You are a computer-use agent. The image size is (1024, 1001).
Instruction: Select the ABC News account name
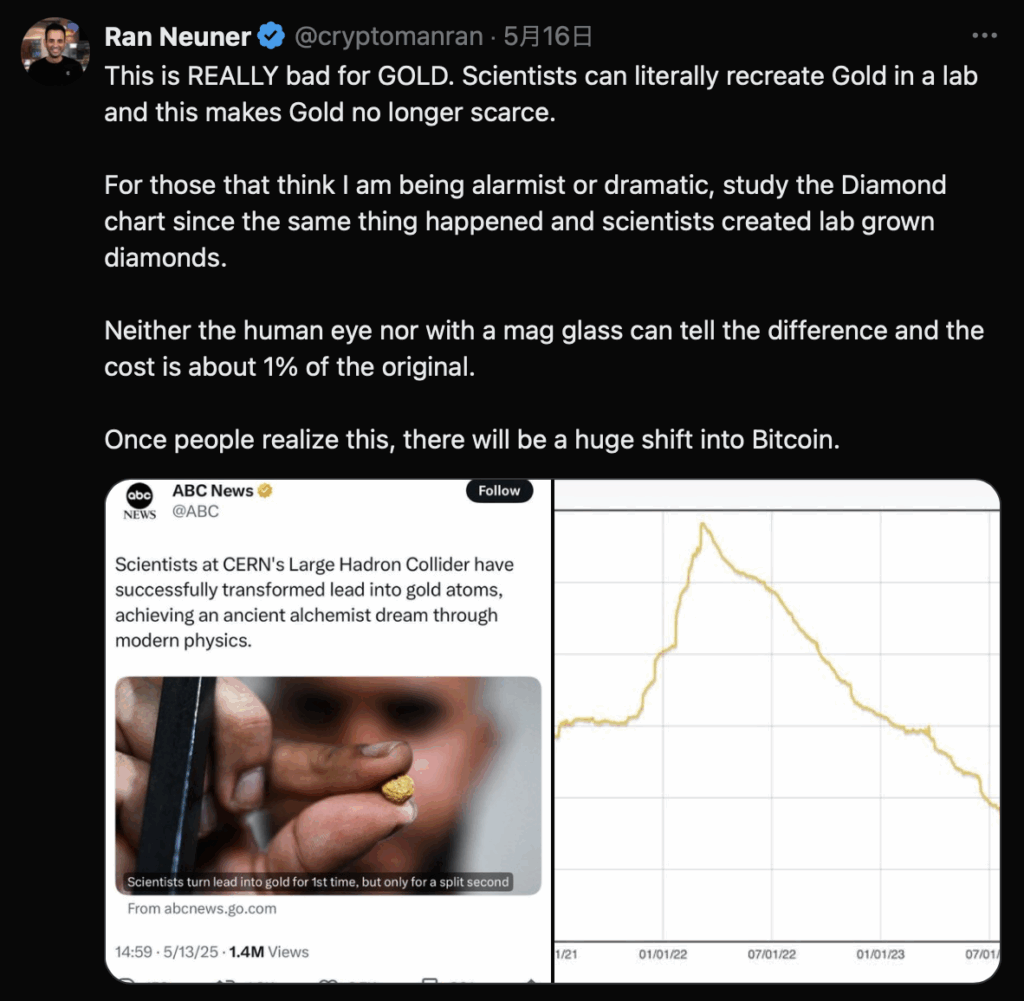tap(212, 491)
